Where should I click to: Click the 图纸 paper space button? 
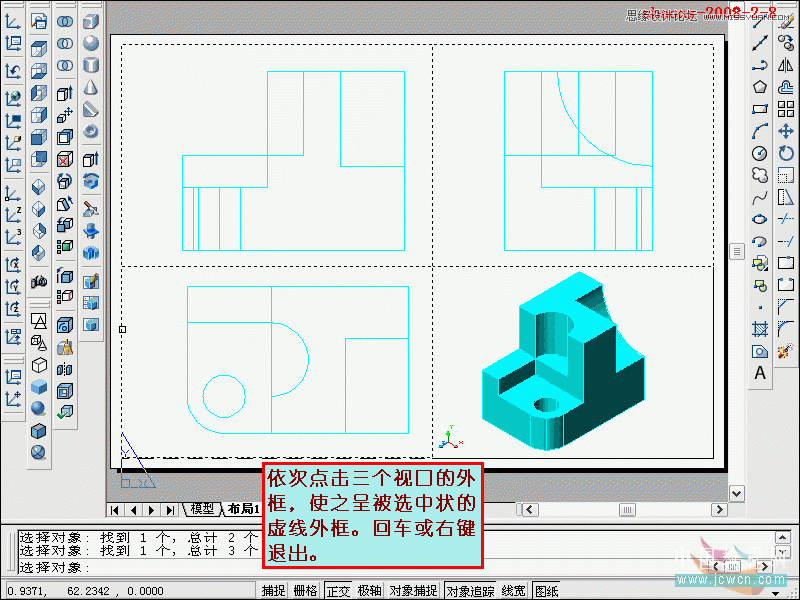(x=547, y=591)
